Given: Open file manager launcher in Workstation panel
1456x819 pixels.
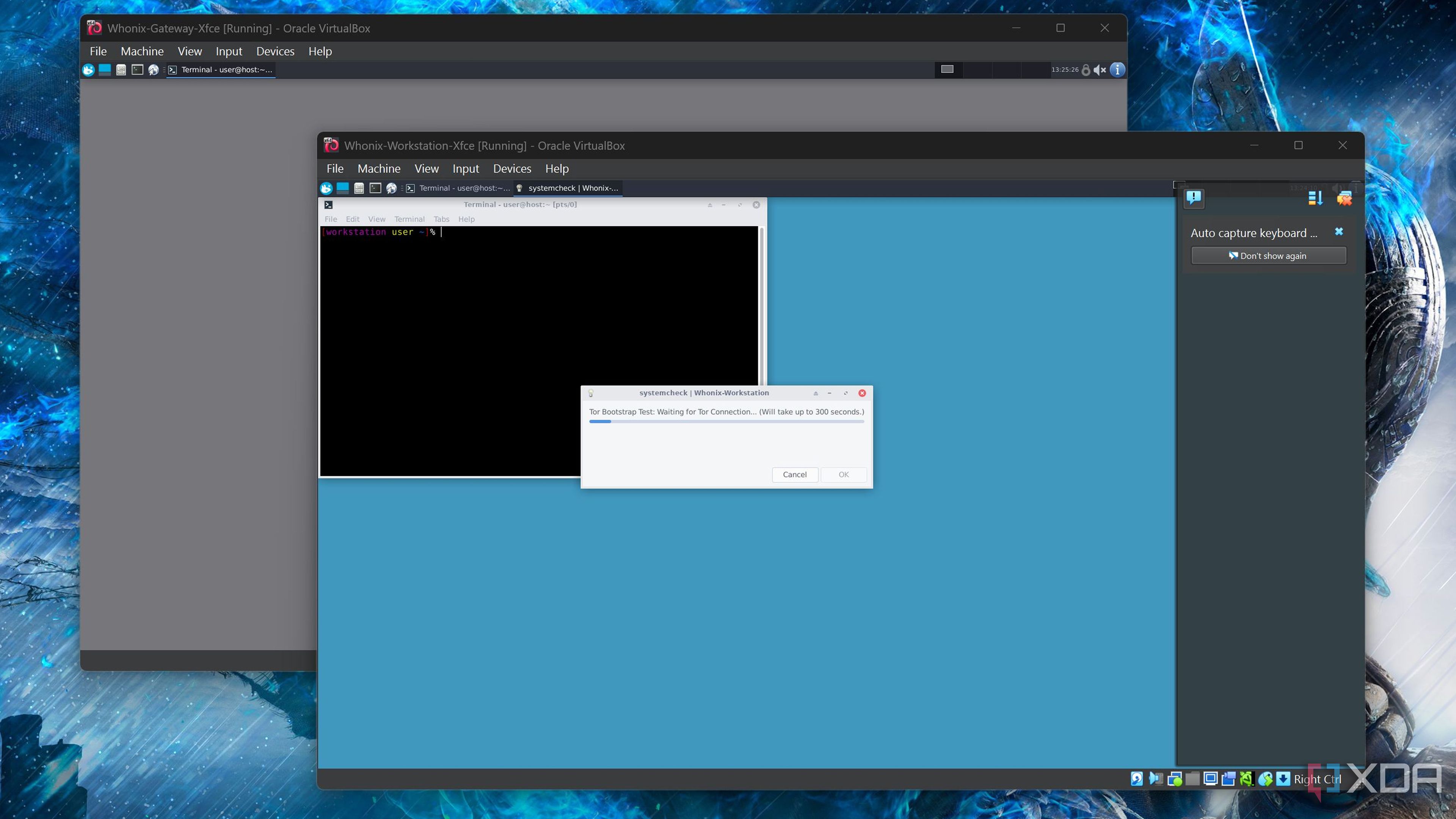Looking at the screenshot, I should 359,188.
